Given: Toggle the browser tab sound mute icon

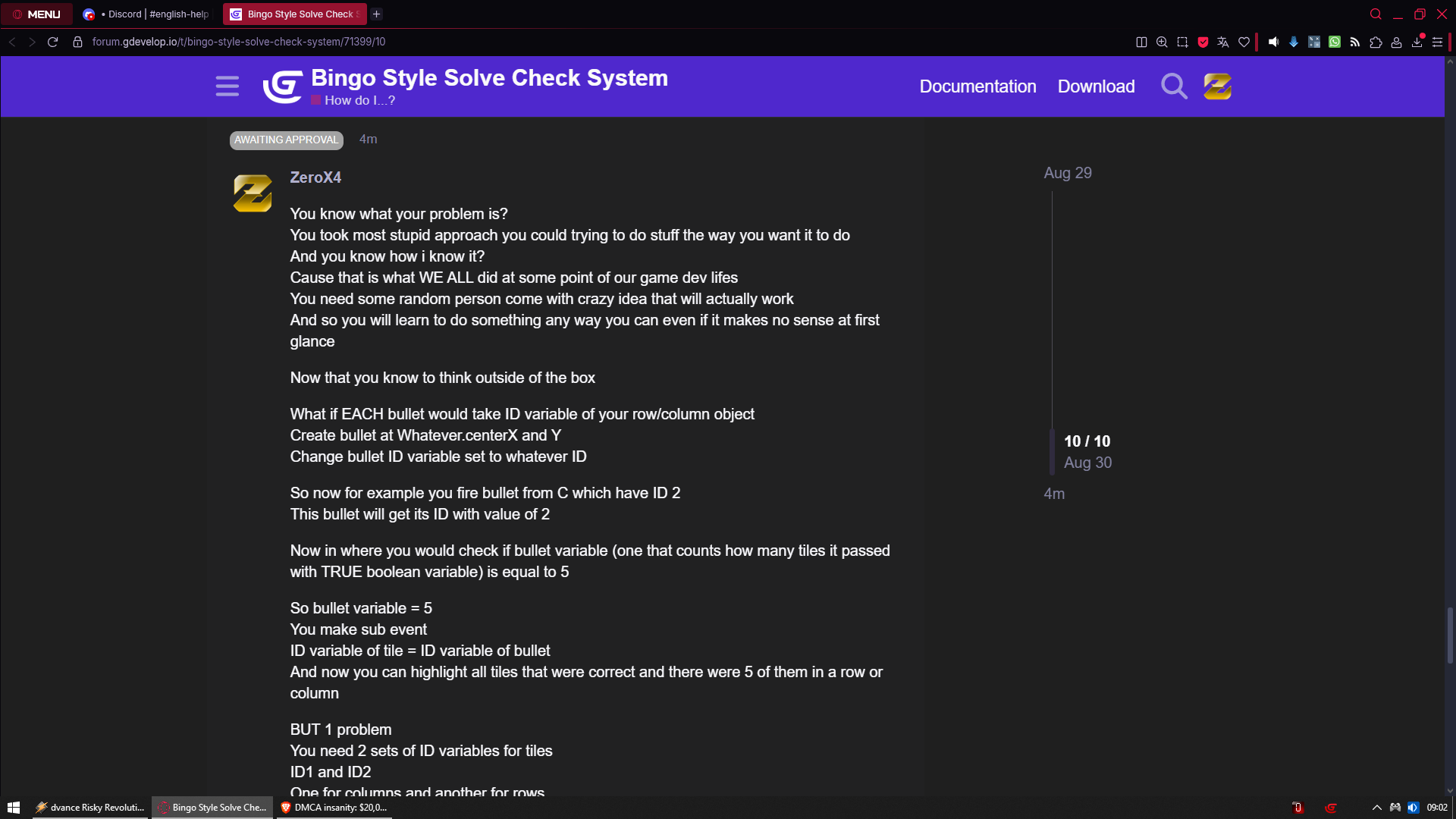Looking at the screenshot, I should tap(1273, 42).
